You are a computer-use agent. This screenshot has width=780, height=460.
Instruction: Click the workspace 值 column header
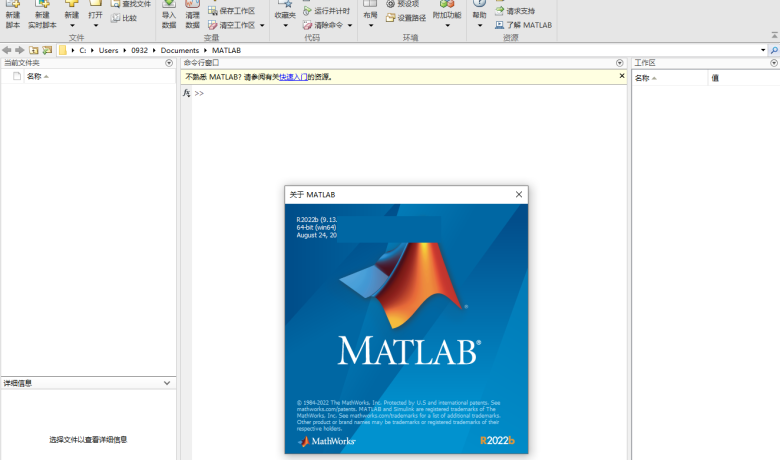point(715,78)
